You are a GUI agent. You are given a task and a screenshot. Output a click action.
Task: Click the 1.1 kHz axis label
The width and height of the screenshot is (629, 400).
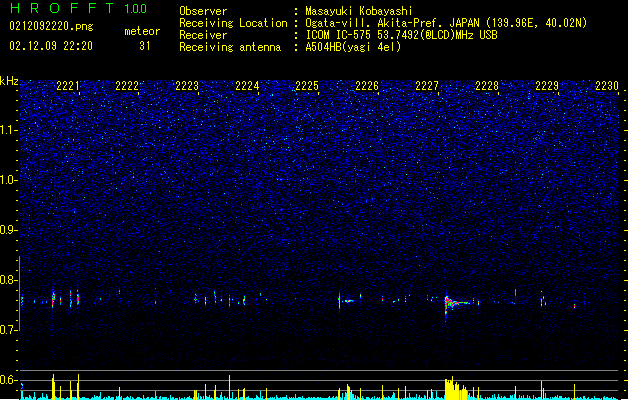(x=8, y=130)
